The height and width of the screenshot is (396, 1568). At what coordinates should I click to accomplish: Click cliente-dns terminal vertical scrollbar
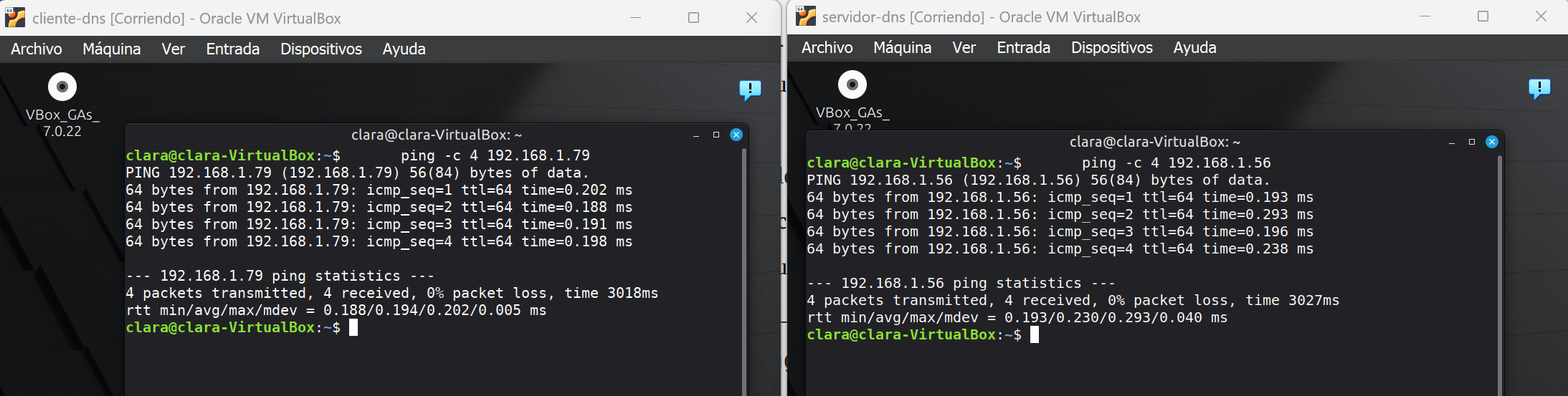coord(744,272)
